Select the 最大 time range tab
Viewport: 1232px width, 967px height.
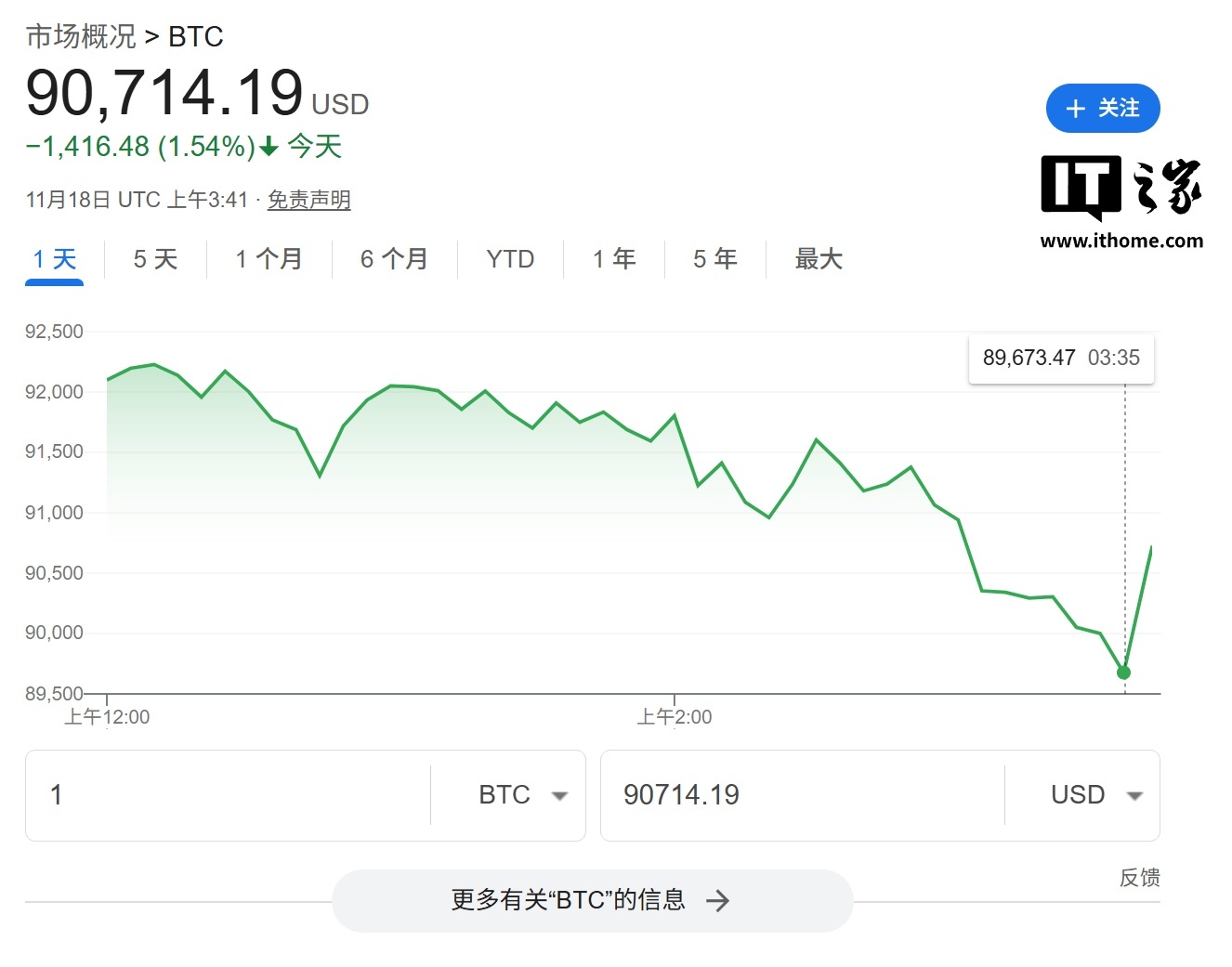[x=818, y=259]
